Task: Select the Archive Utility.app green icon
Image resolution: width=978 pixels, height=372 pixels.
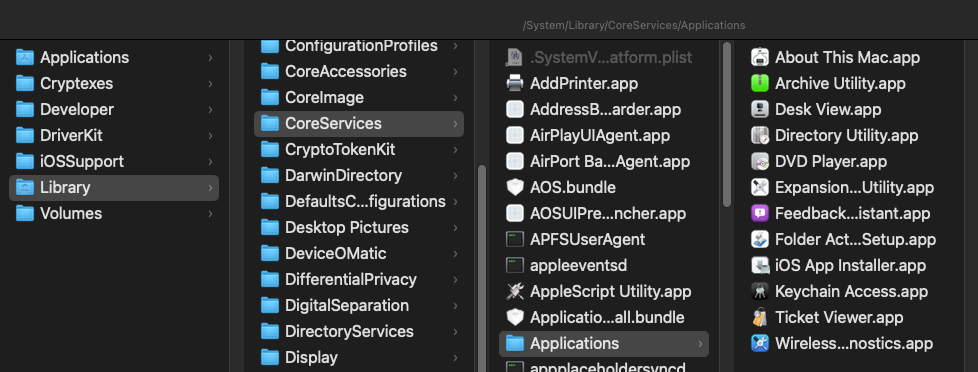Action: click(x=760, y=83)
